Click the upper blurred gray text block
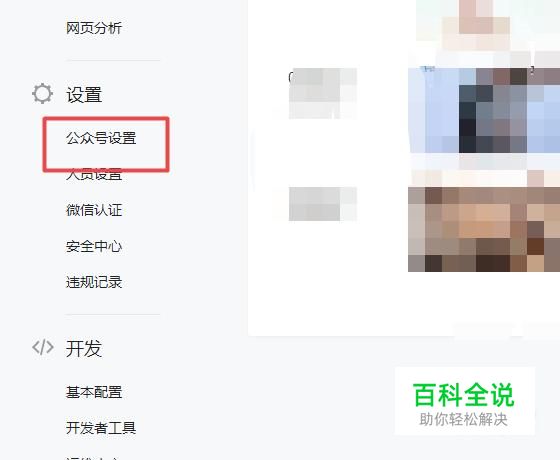The width and height of the screenshot is (560, 460). [322, 93]
